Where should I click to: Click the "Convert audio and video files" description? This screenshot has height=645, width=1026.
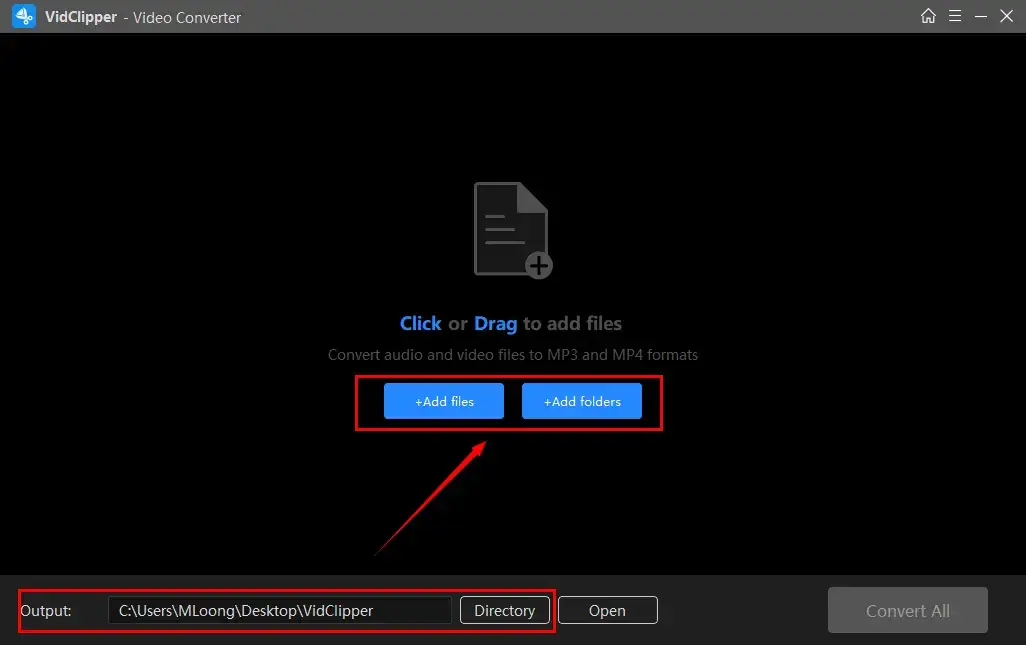pos(512,354)
